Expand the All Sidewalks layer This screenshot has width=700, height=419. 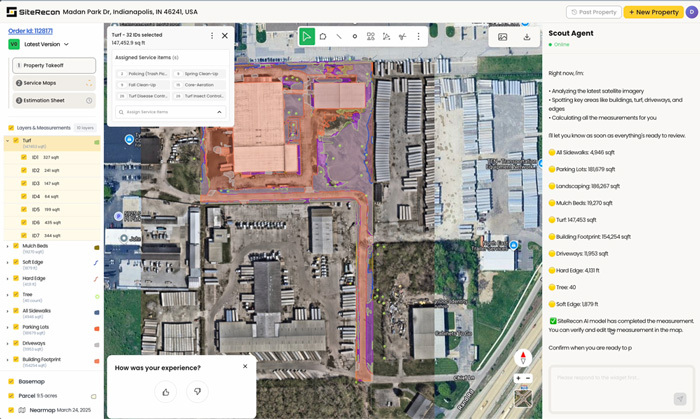(x=8, y=311)
